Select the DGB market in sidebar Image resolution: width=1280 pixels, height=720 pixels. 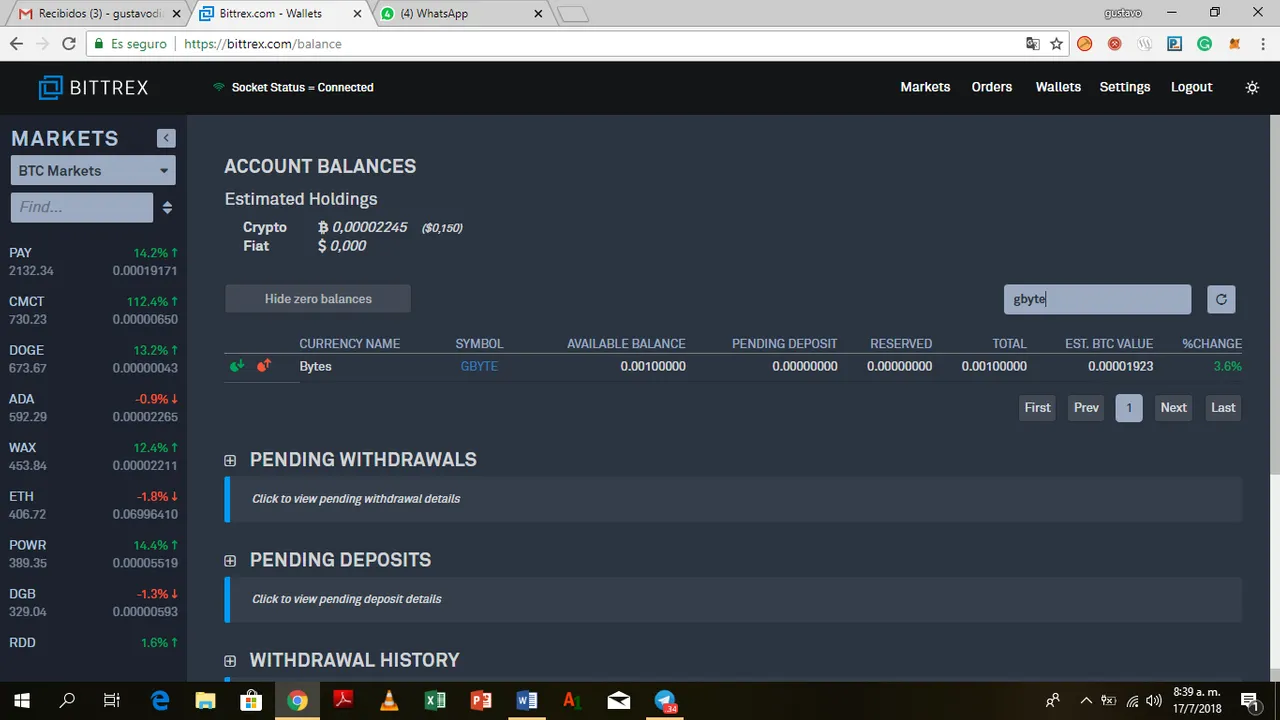(x=93, y=602)
